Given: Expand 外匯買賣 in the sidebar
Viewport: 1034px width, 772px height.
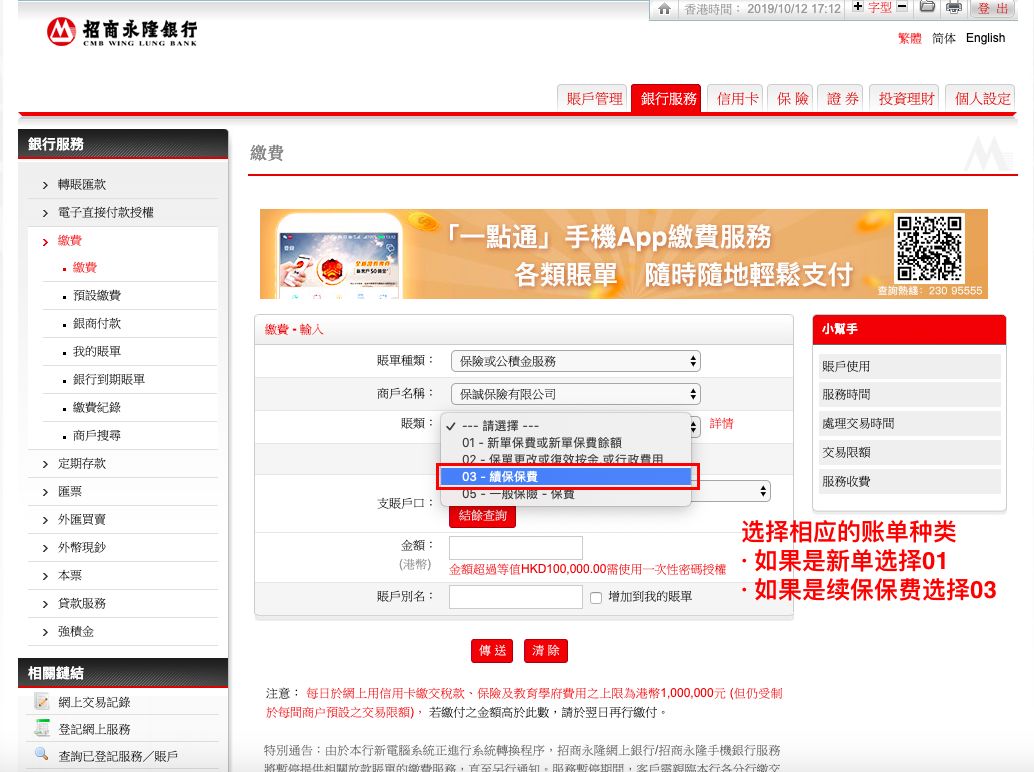Looking at the screenshot, I should 82,520.
